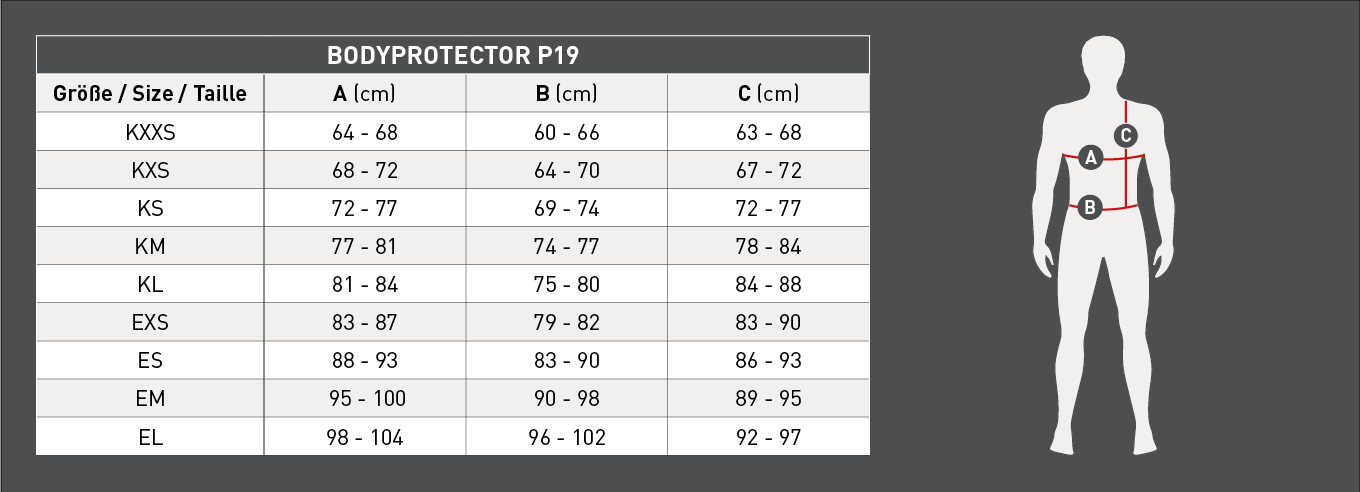Select the ES size row label
The image size is (1360, 492).
(150, 361)
